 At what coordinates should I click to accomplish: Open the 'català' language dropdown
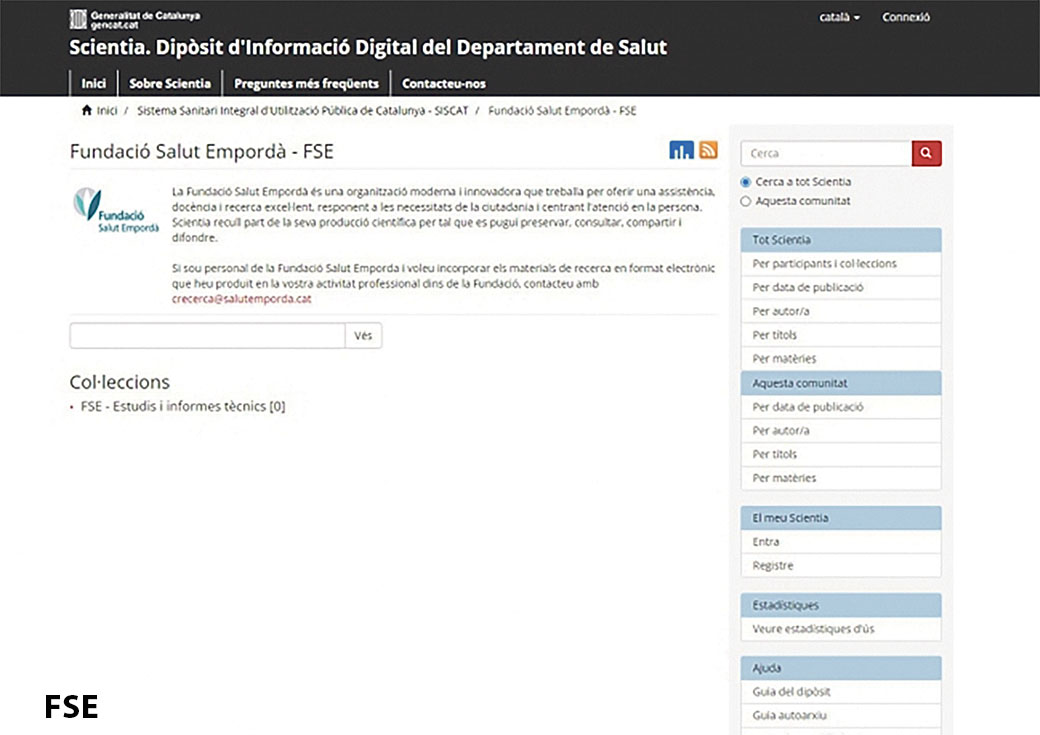click(839, 17)
